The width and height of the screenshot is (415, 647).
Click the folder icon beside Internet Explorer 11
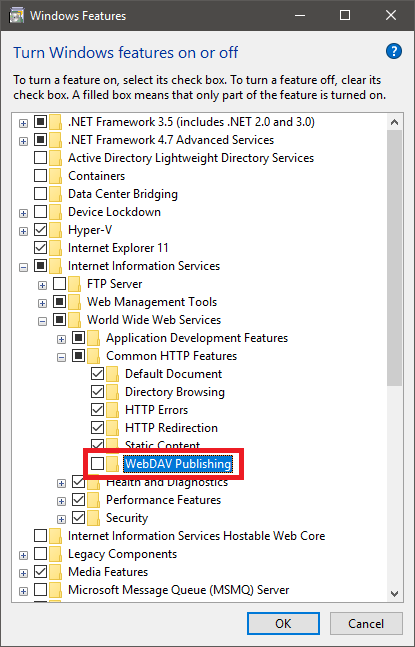(x=55, y=248)
